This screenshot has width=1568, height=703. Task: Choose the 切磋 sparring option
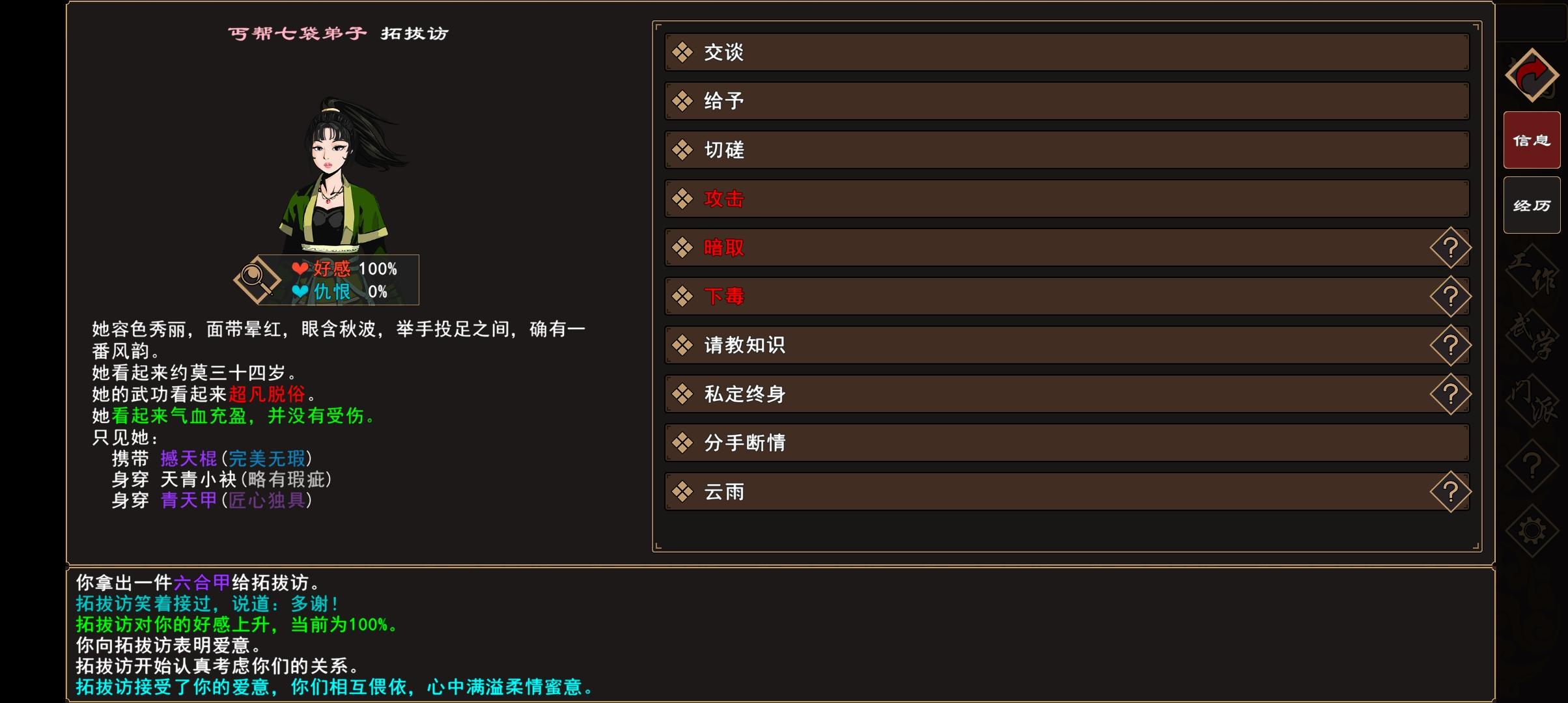coord(1067,150)
